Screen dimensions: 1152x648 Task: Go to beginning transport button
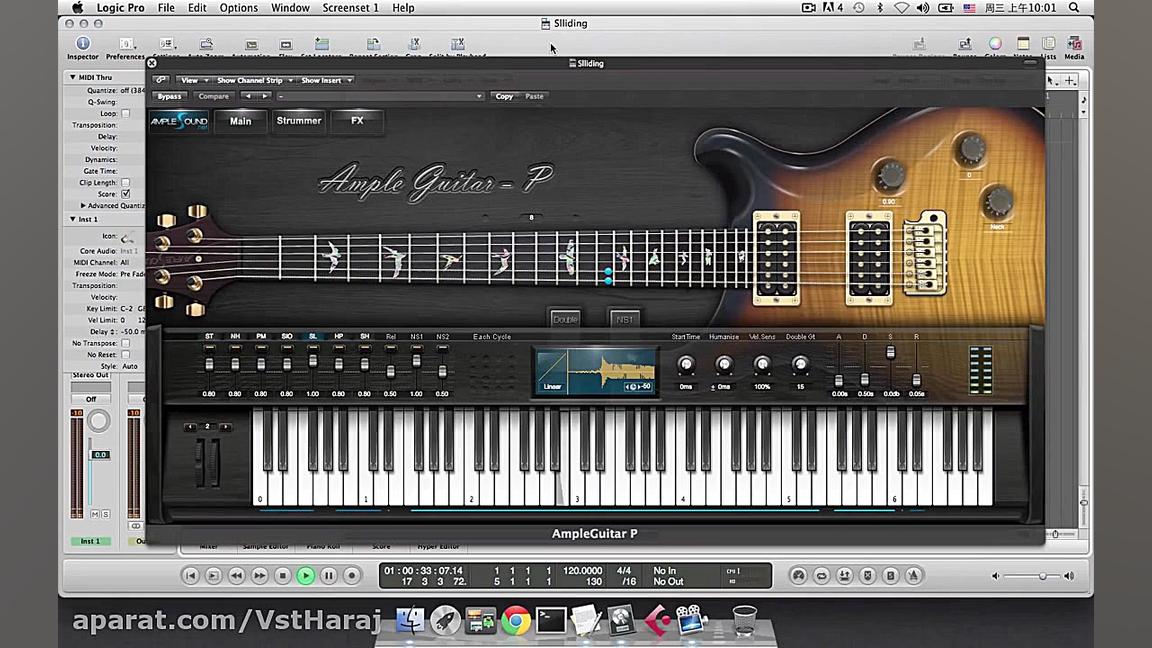pos(190,576)
